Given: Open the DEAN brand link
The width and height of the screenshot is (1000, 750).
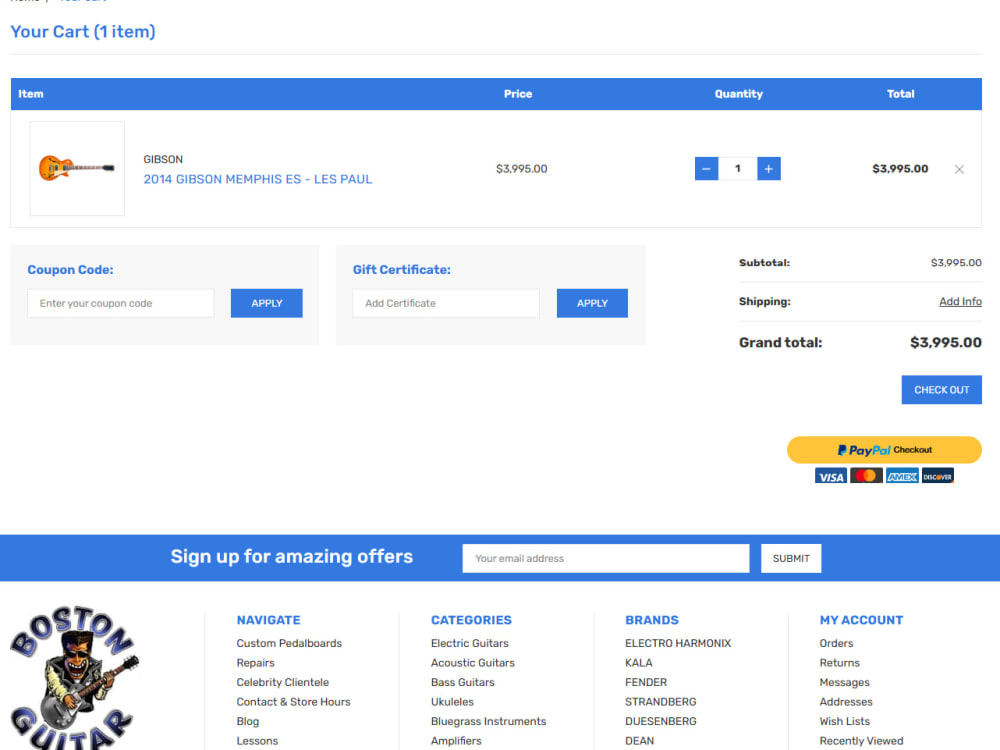Looking at the screenshot, I should [x=640, y=741].
